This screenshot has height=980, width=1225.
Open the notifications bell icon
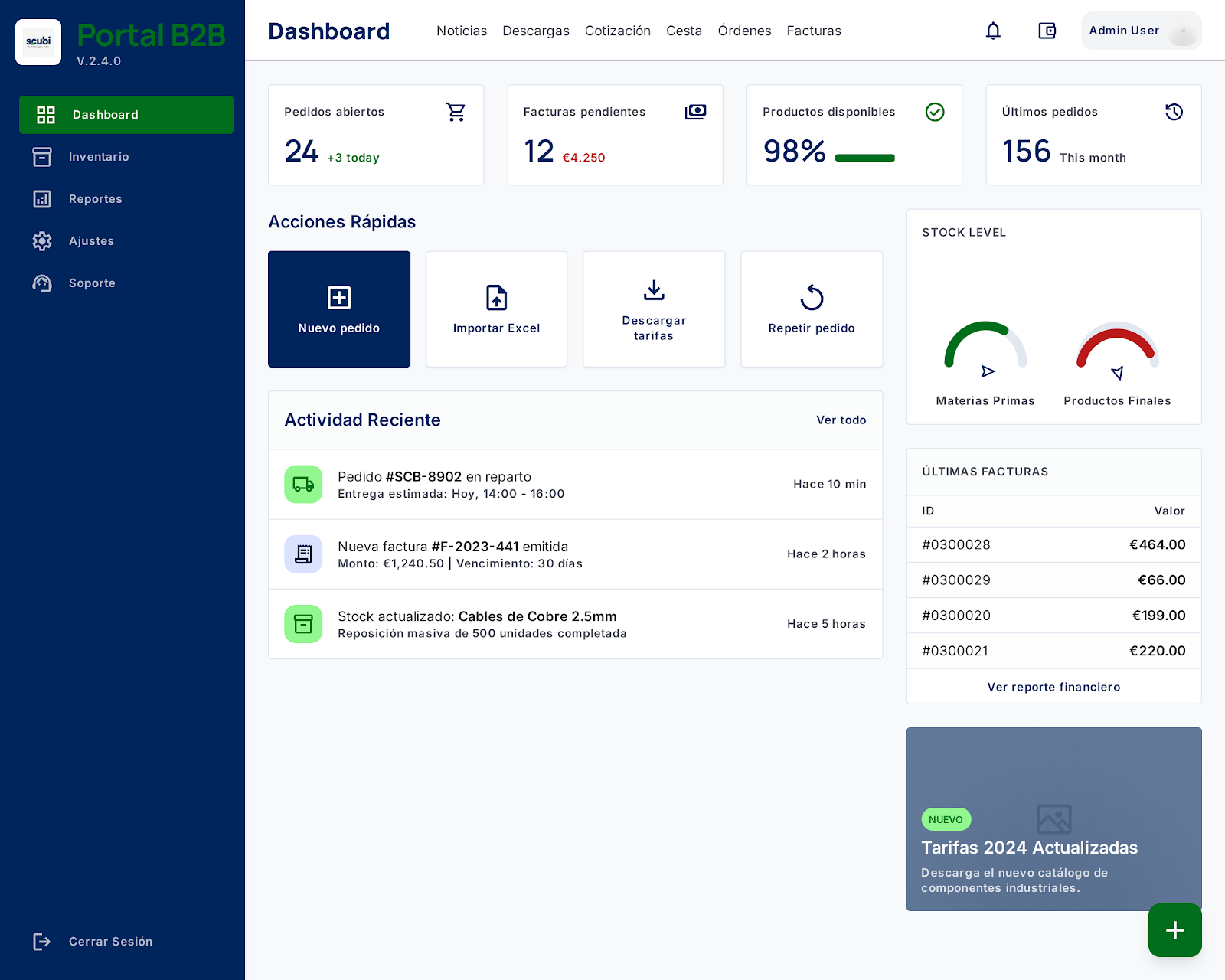pos(993,31)
